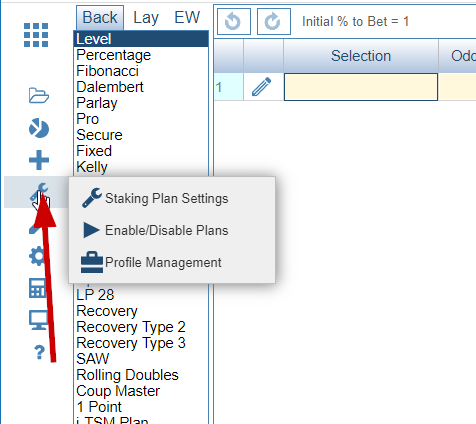Click the monitor display icon
This screenshot has height=424, width=476.
[x=38, y=320]
